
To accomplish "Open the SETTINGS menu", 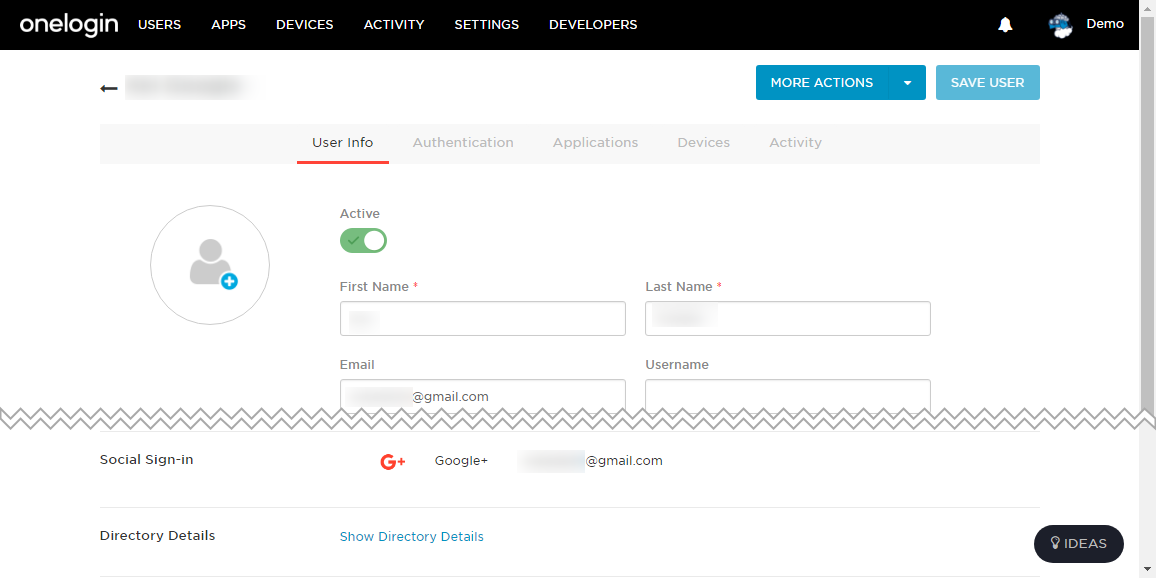I will click(x=487, y=24).
